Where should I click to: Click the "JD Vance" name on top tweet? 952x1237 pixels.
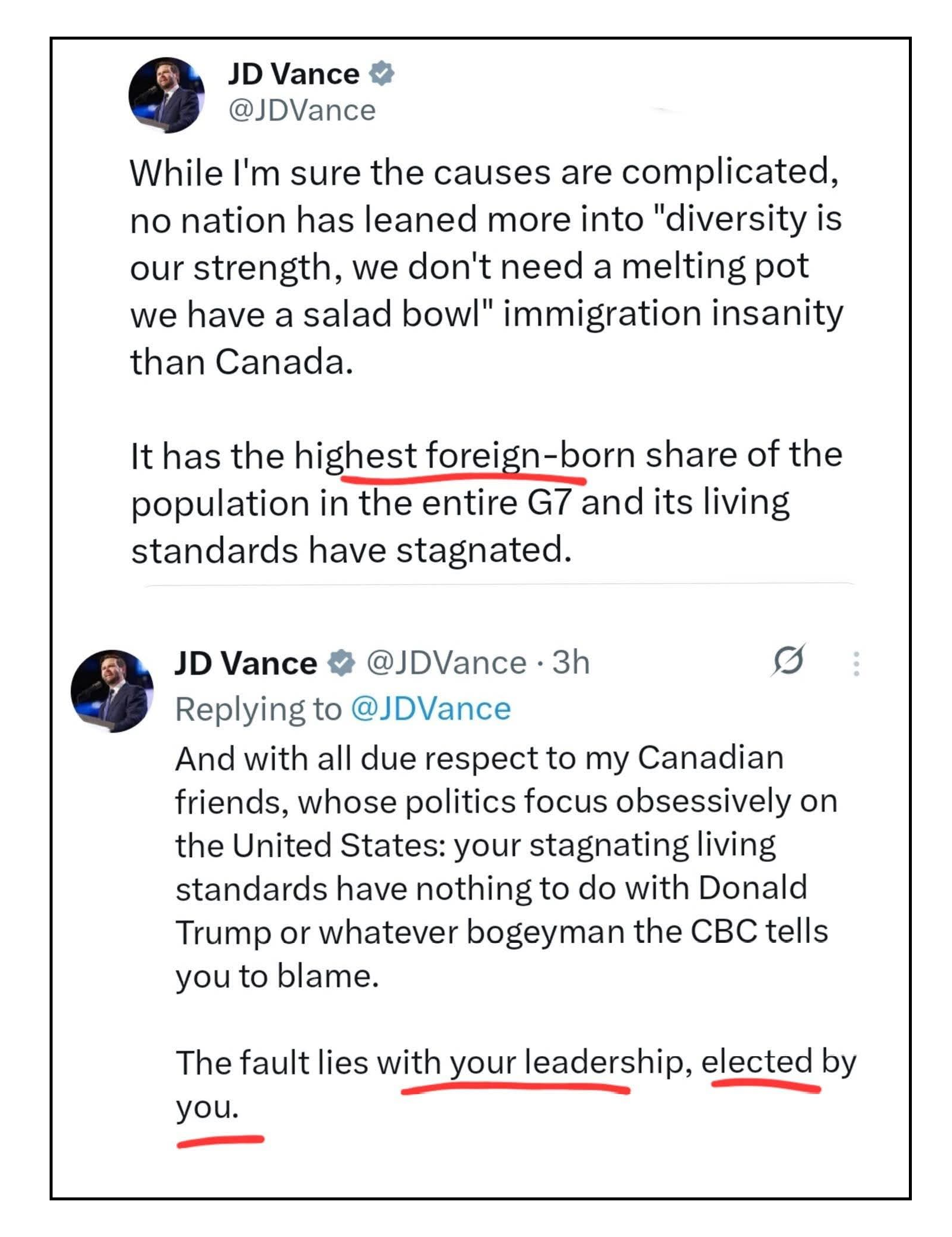coord(294,74)
